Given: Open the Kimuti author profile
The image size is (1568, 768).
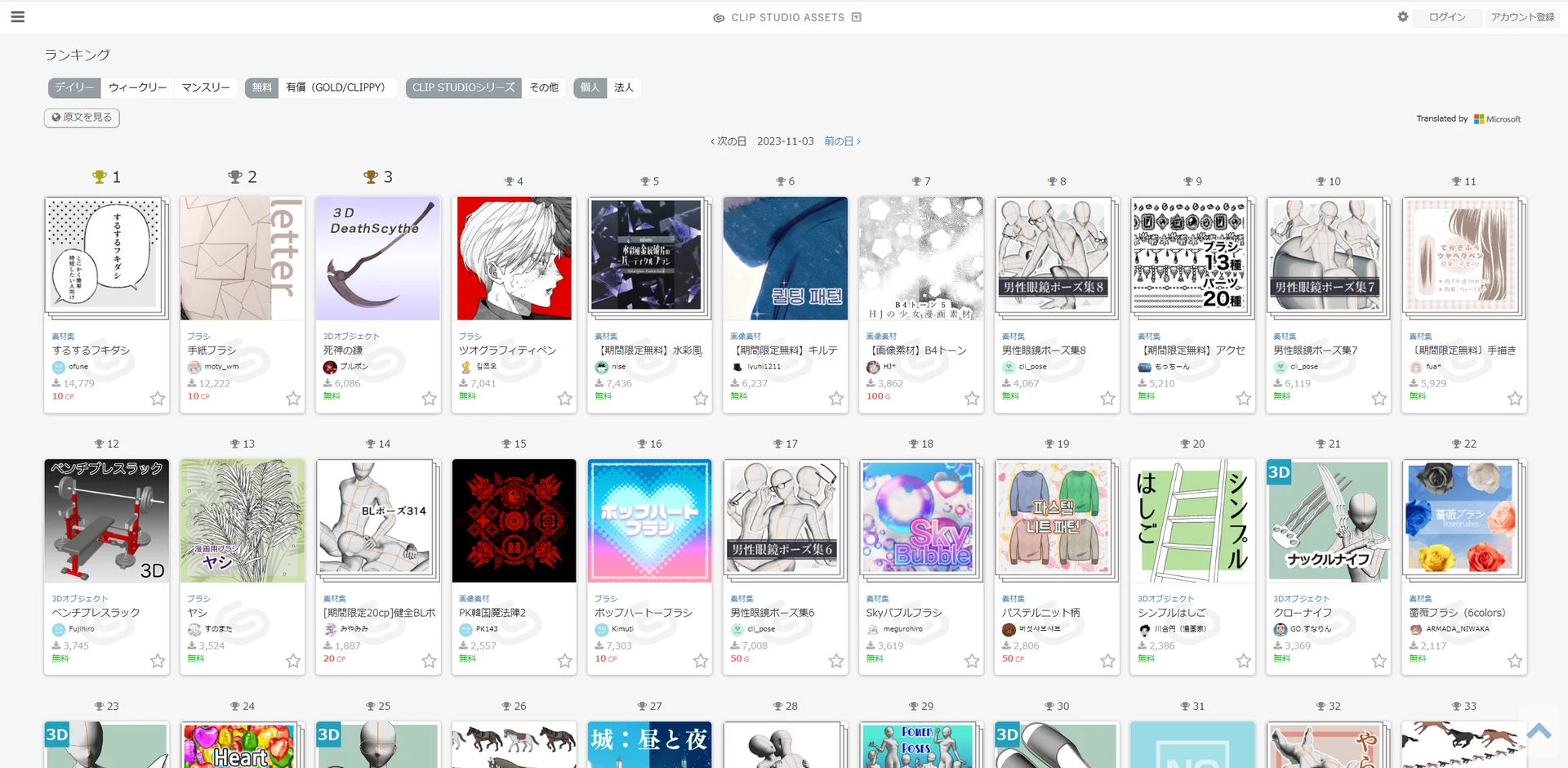Looking at the screenshot, I should coord(622,629).
